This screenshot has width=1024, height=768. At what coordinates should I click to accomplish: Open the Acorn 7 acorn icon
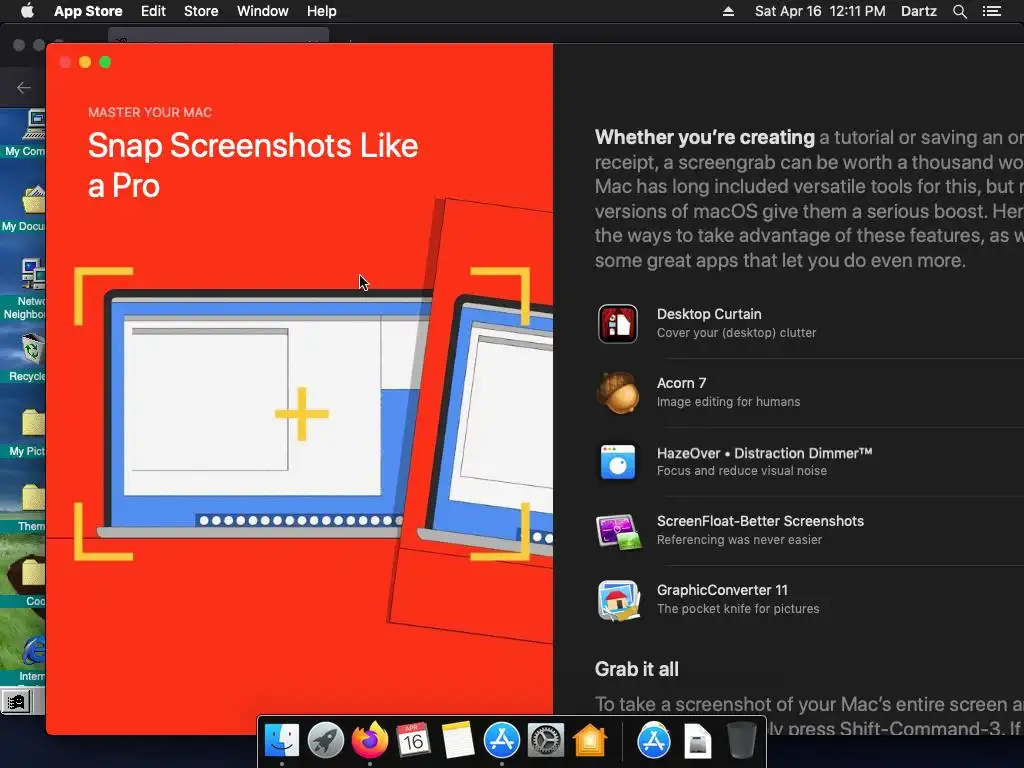(x=617, y=392)
